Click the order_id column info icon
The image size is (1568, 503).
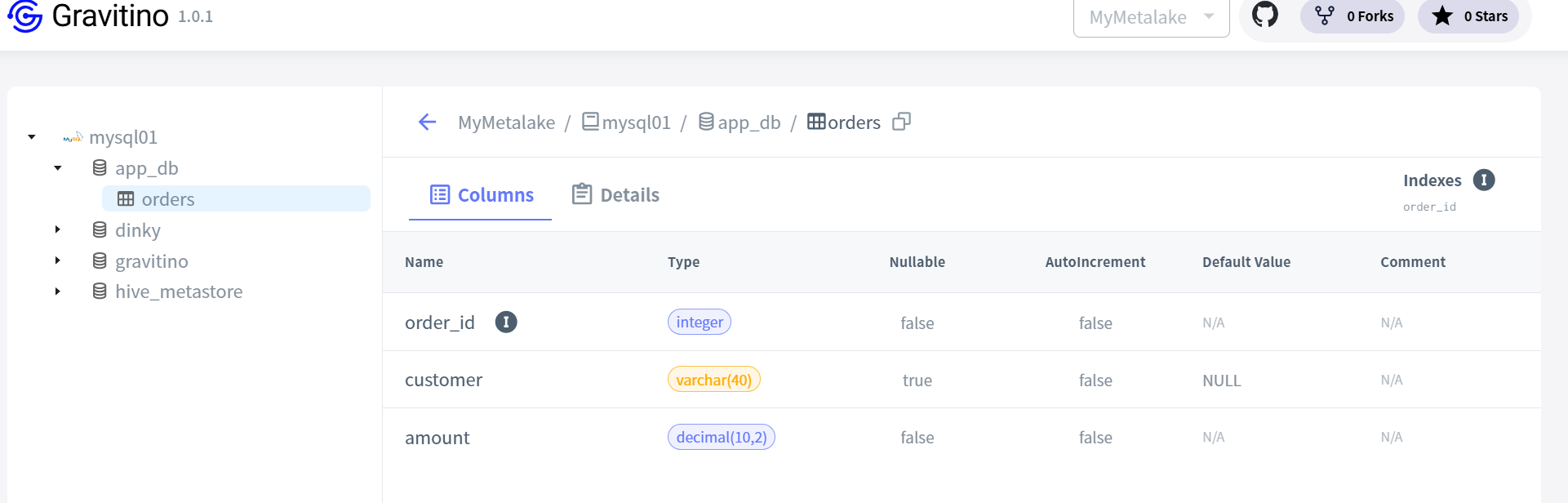click(x=506, y=323)
